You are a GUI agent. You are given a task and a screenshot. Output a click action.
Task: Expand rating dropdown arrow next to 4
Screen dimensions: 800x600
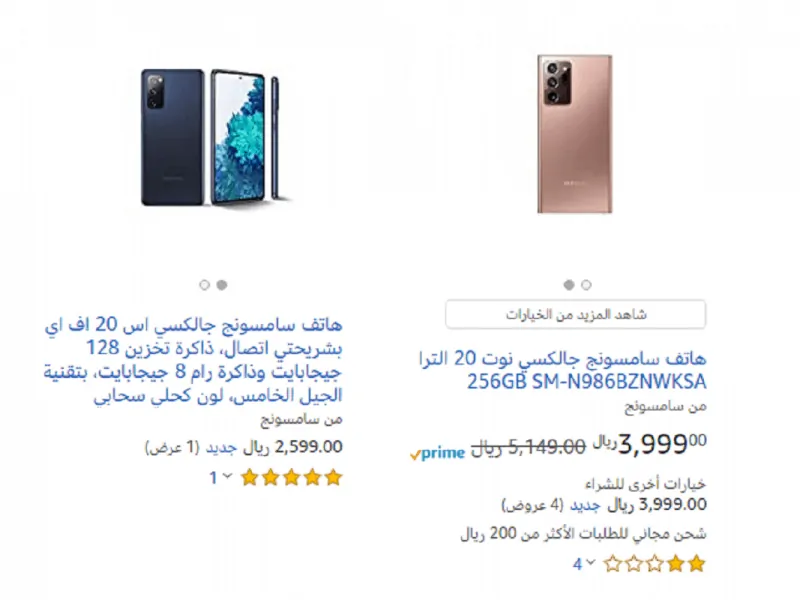click(x=591, y=562)
